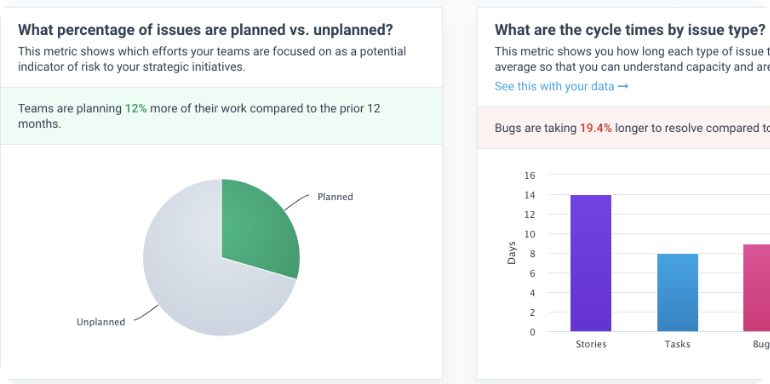This screenshot has height=384, width=770.
Task: Click the 'Tasks' axis label
Action: (x=678, y=344)
